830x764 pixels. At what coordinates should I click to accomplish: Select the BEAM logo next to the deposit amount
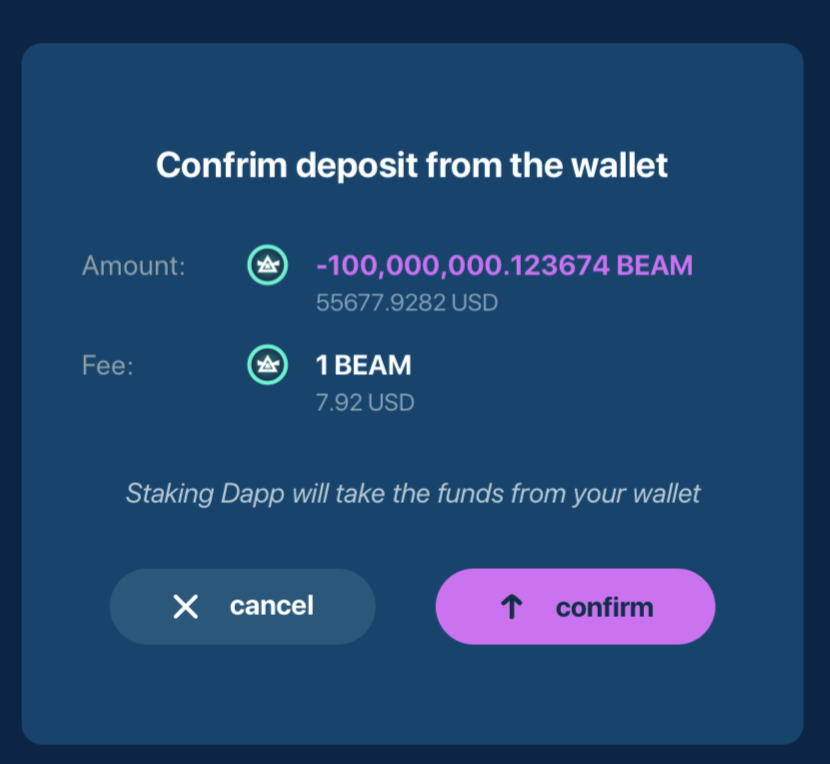pyautogui.click(x=266, y=265)
